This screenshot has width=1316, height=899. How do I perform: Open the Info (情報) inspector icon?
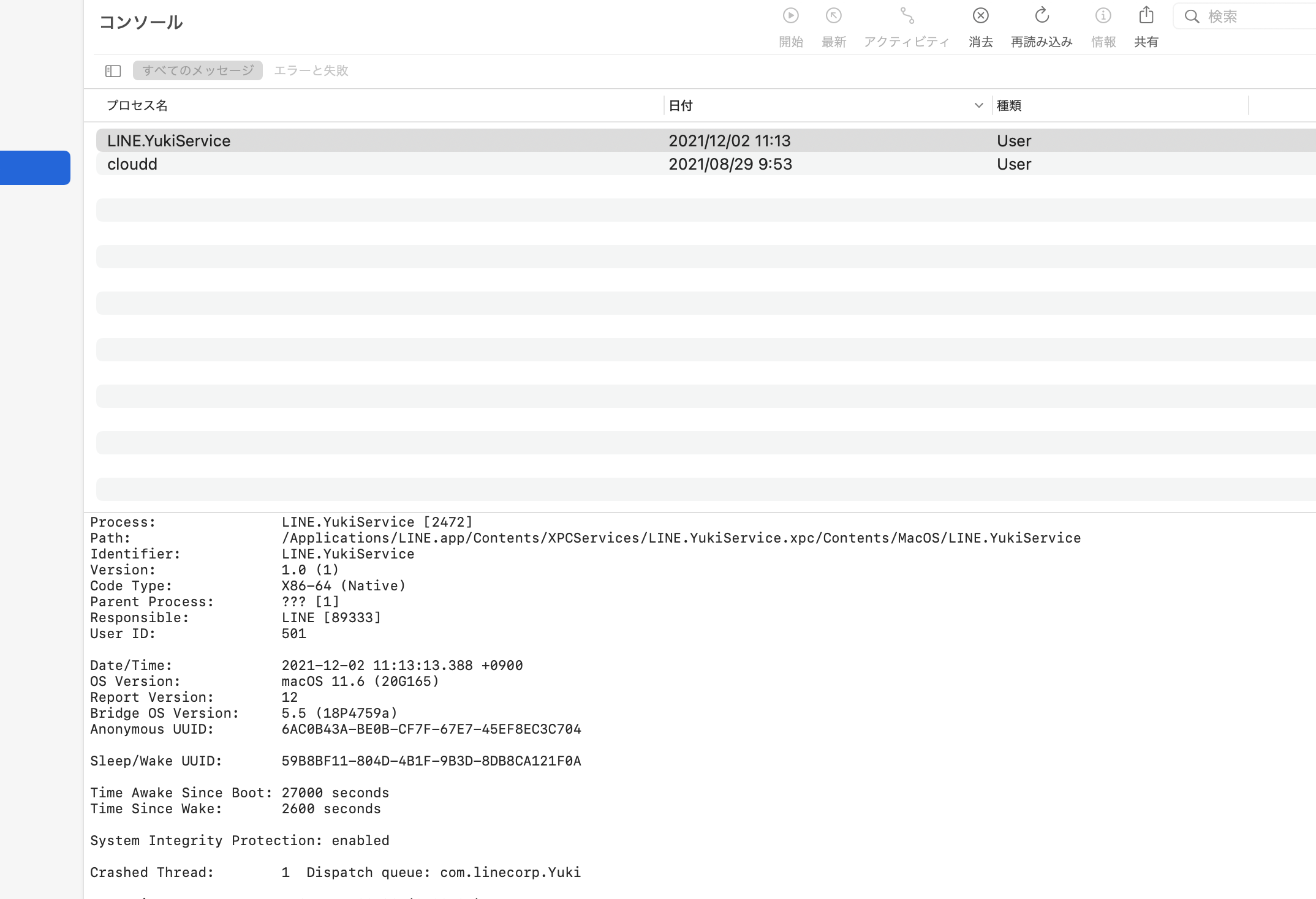pos(1103,16)
